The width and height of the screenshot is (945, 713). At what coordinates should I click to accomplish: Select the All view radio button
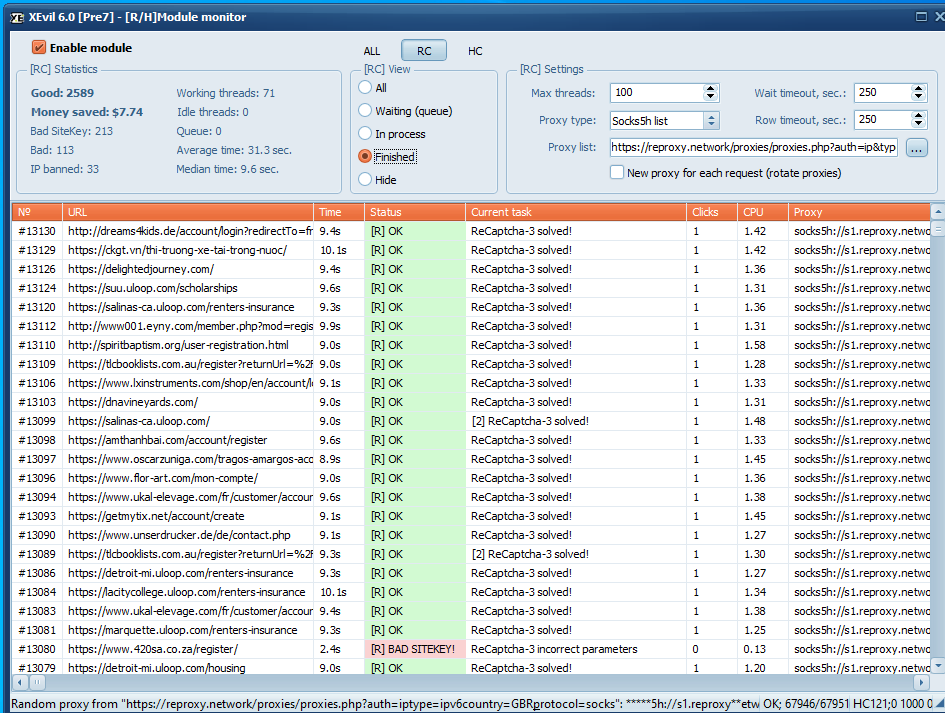pos(366,88)
